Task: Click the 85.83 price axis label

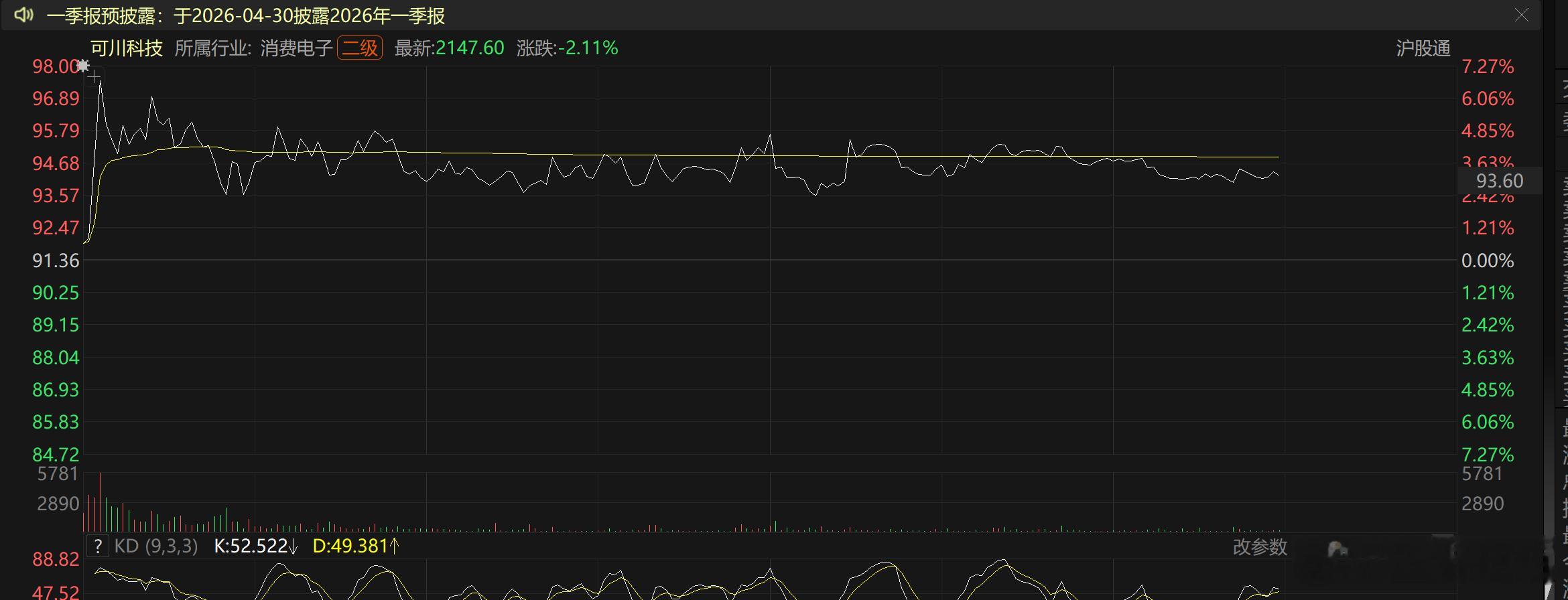Action: (x=56, y=422)
